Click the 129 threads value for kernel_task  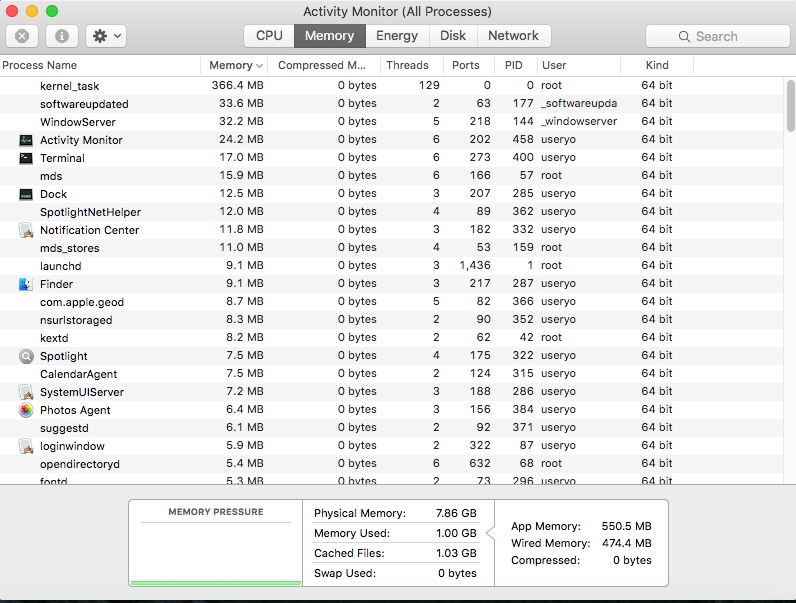(x=429, y=85)
